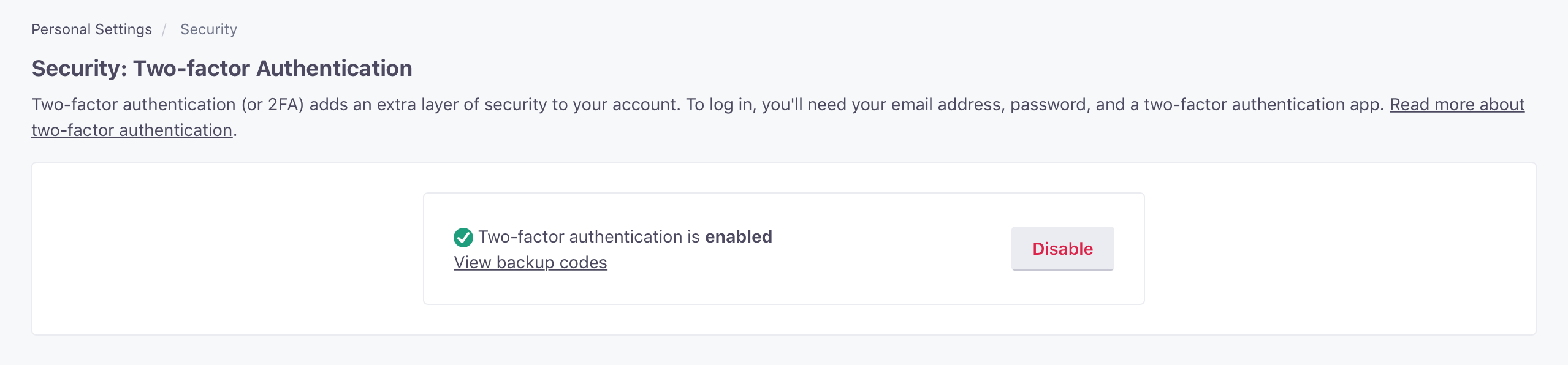
Task: Click the bold word enabled
Action: click(x=738, y=237)
